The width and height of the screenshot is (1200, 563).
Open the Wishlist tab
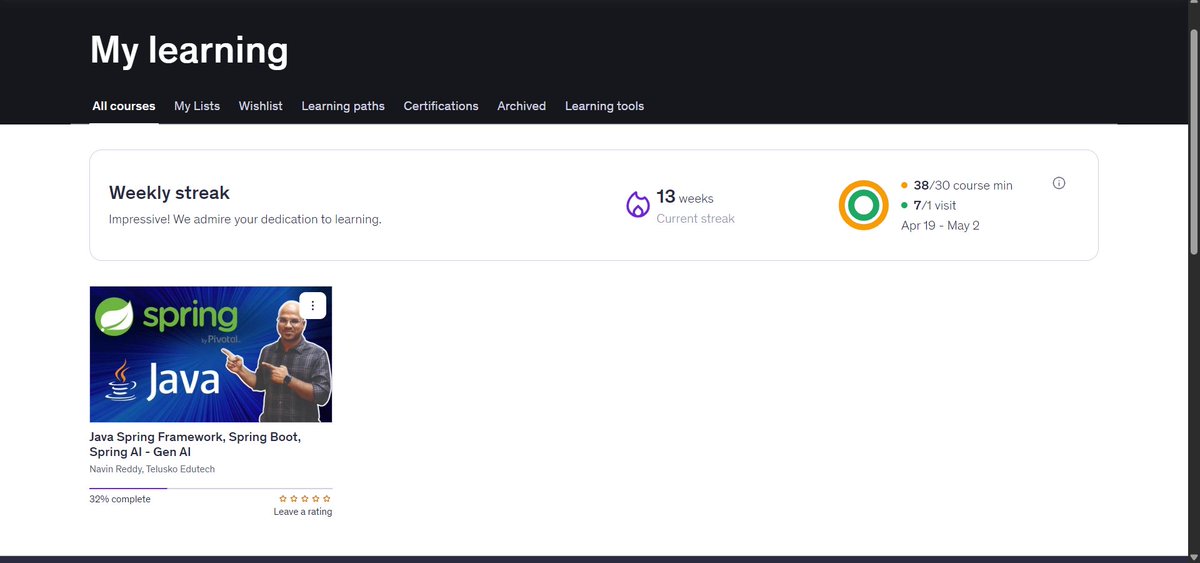coord(260,106)
